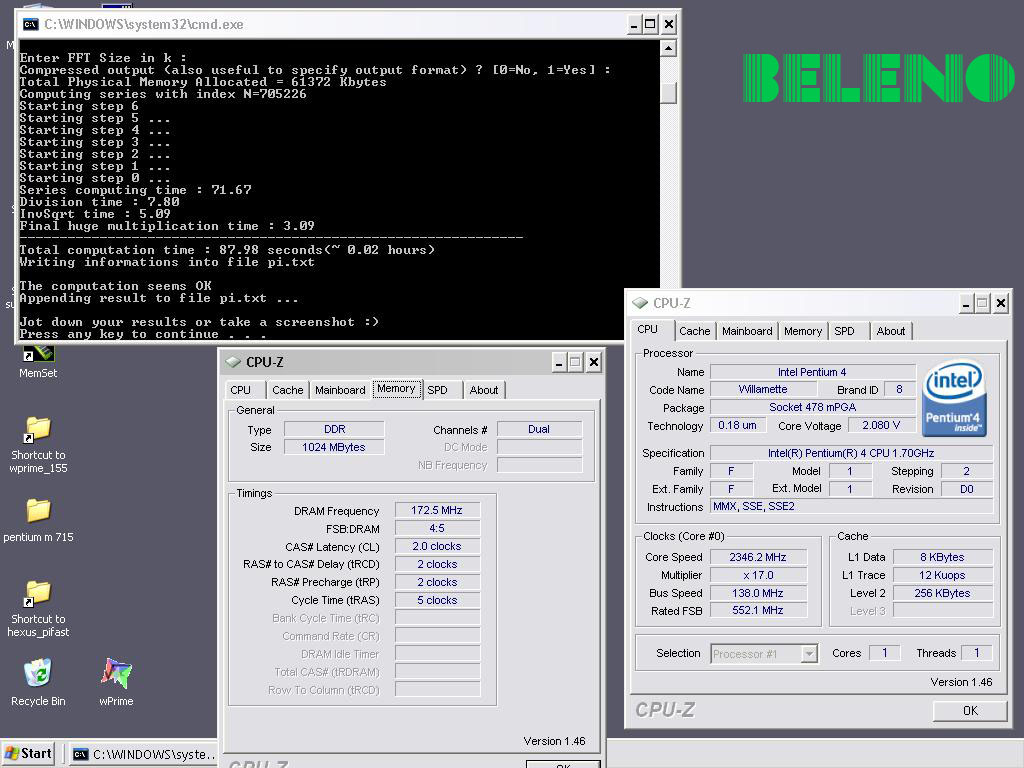Click the Technology value 0.18 um
The height and width of the screenshot is (768, 1024).
[737, 425]
